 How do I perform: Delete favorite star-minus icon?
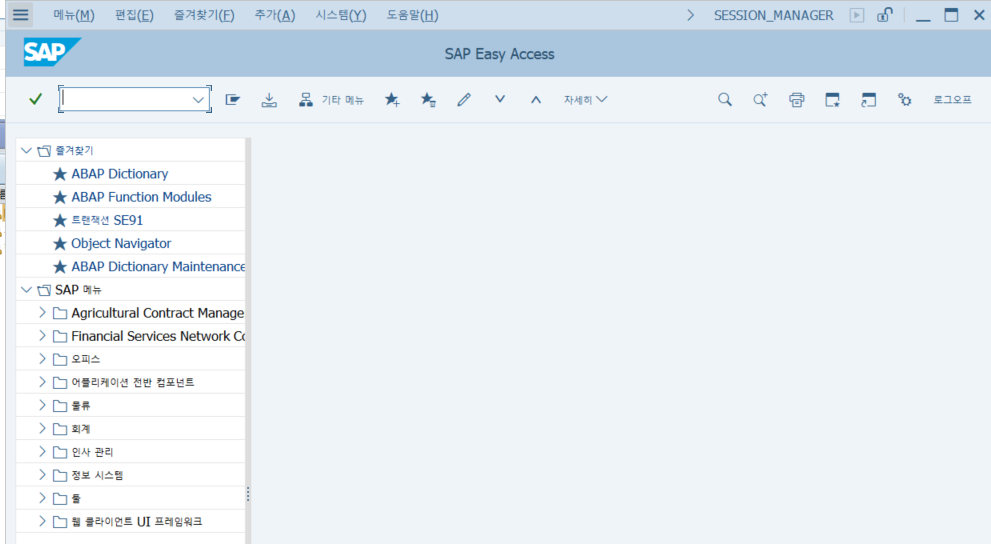coord(428,99)
